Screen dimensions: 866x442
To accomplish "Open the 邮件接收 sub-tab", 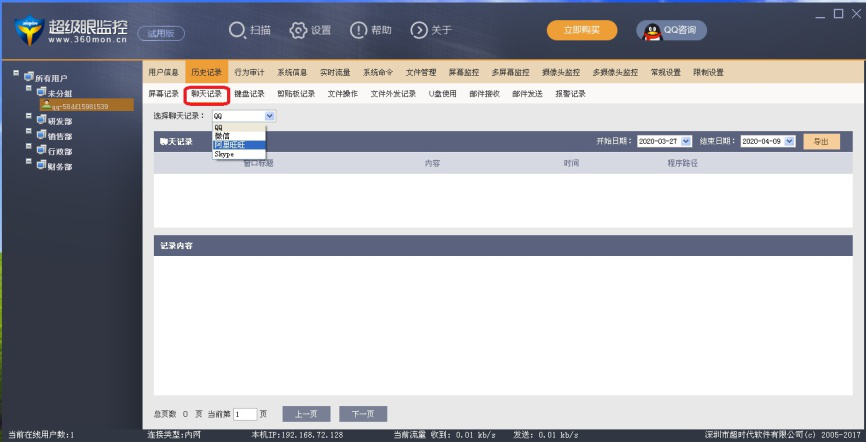I will click(484, 94).
